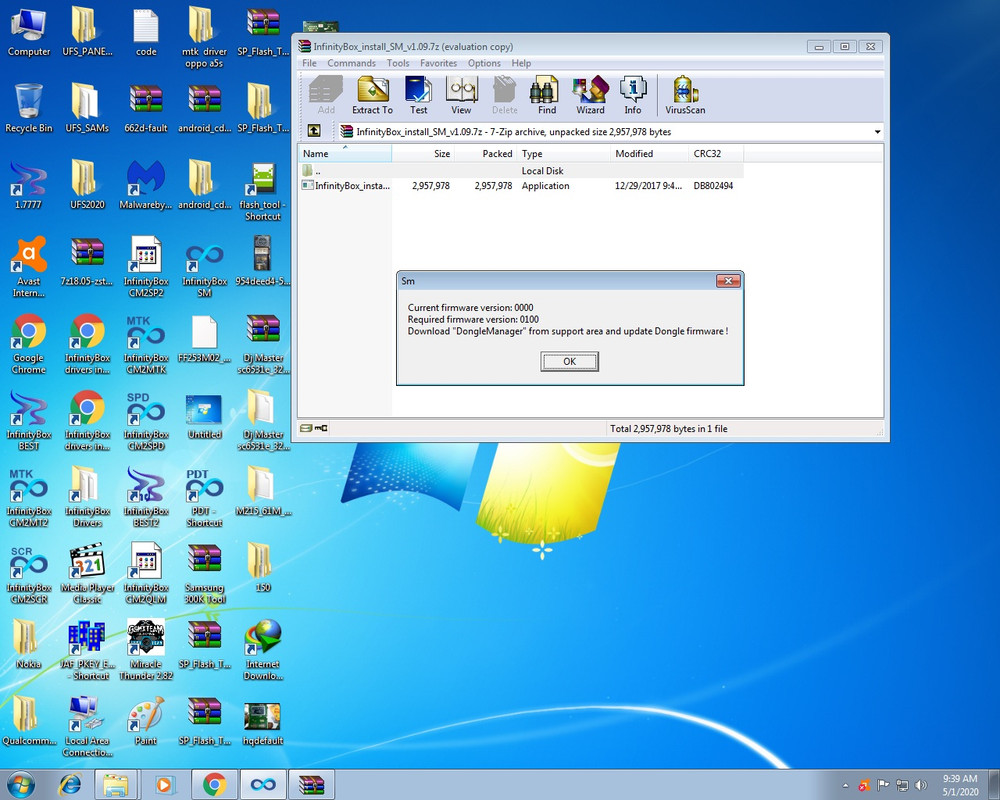Select the code text file icon

point(146,32)
